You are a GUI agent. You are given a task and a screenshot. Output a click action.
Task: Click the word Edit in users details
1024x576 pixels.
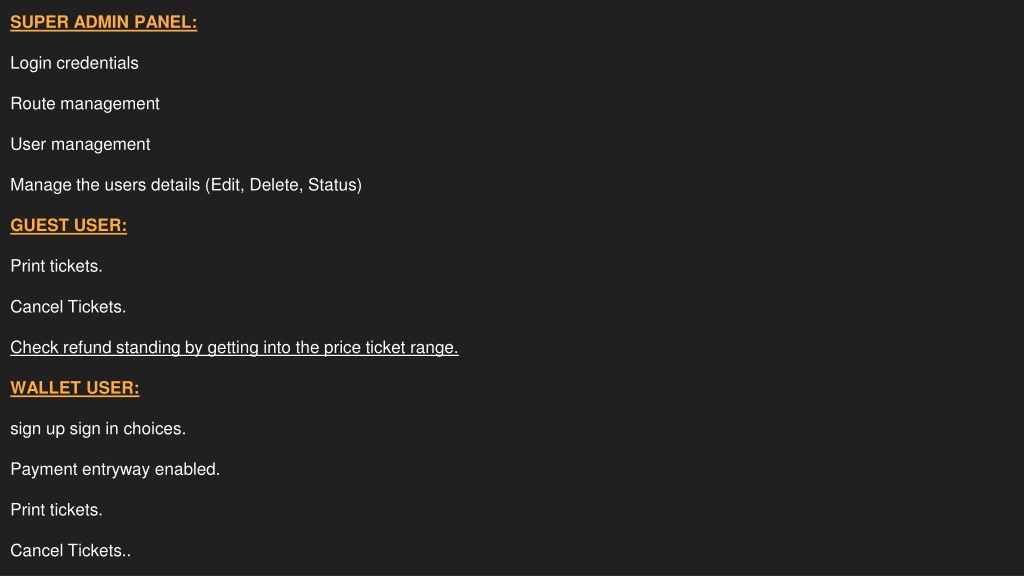point(225,185)
